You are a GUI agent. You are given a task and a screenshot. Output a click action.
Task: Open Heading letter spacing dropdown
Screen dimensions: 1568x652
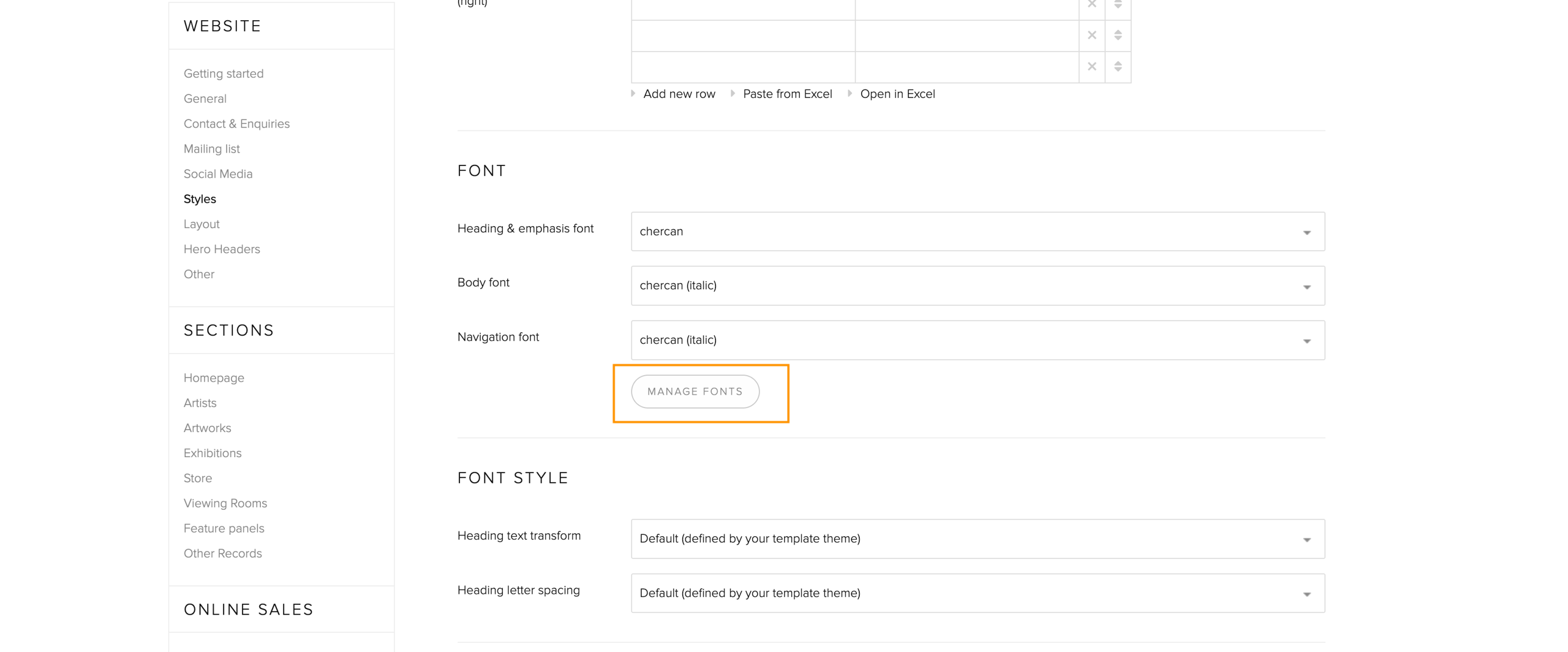click(x=977, y=593)
